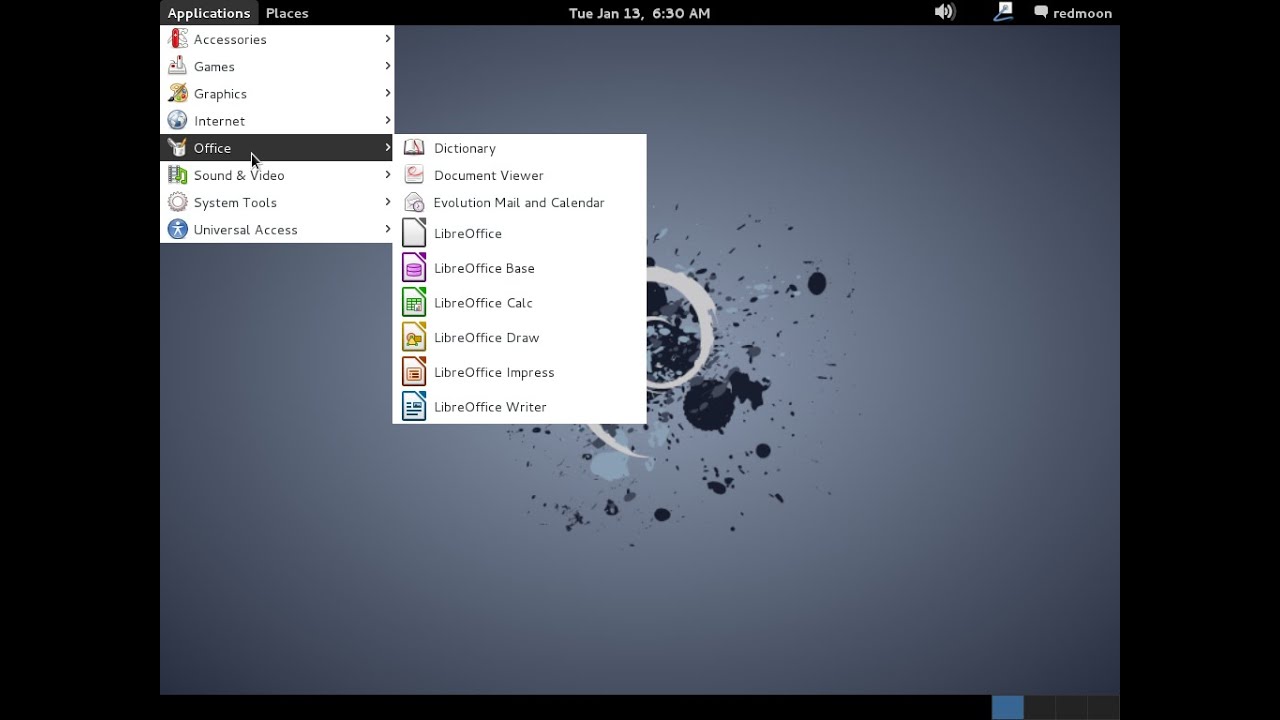Click the Games category icon
The image size is (1280, 720).
(178, 66)
